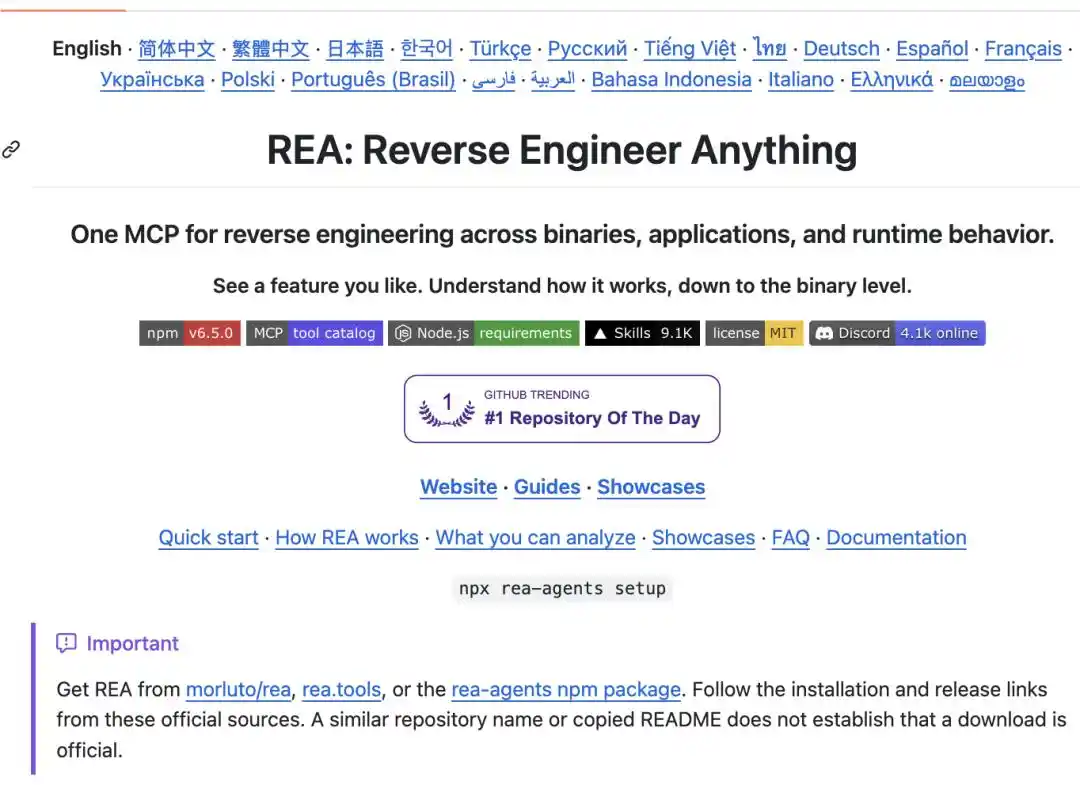Switch README language to Русский
The width and height of the screenshot is (1080, 785).
point(588,49)
